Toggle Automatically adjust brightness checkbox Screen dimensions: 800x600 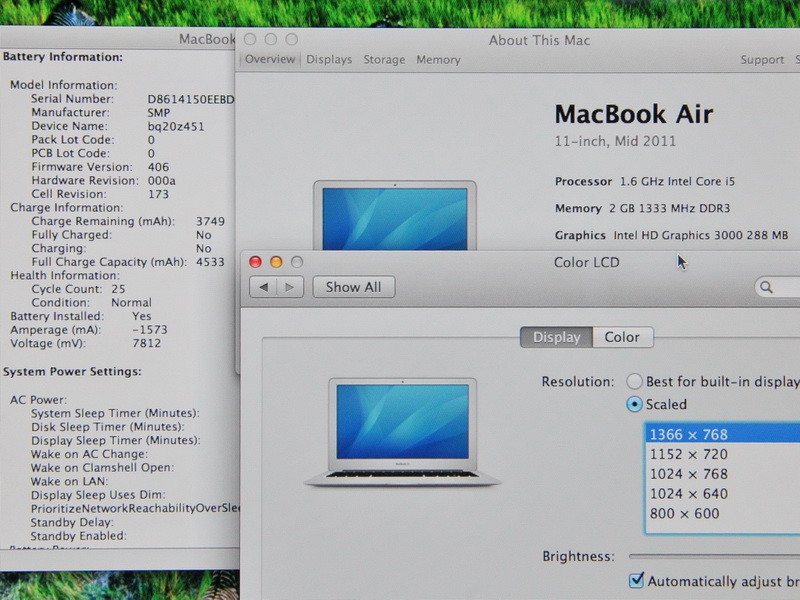[x=636, y=581]
